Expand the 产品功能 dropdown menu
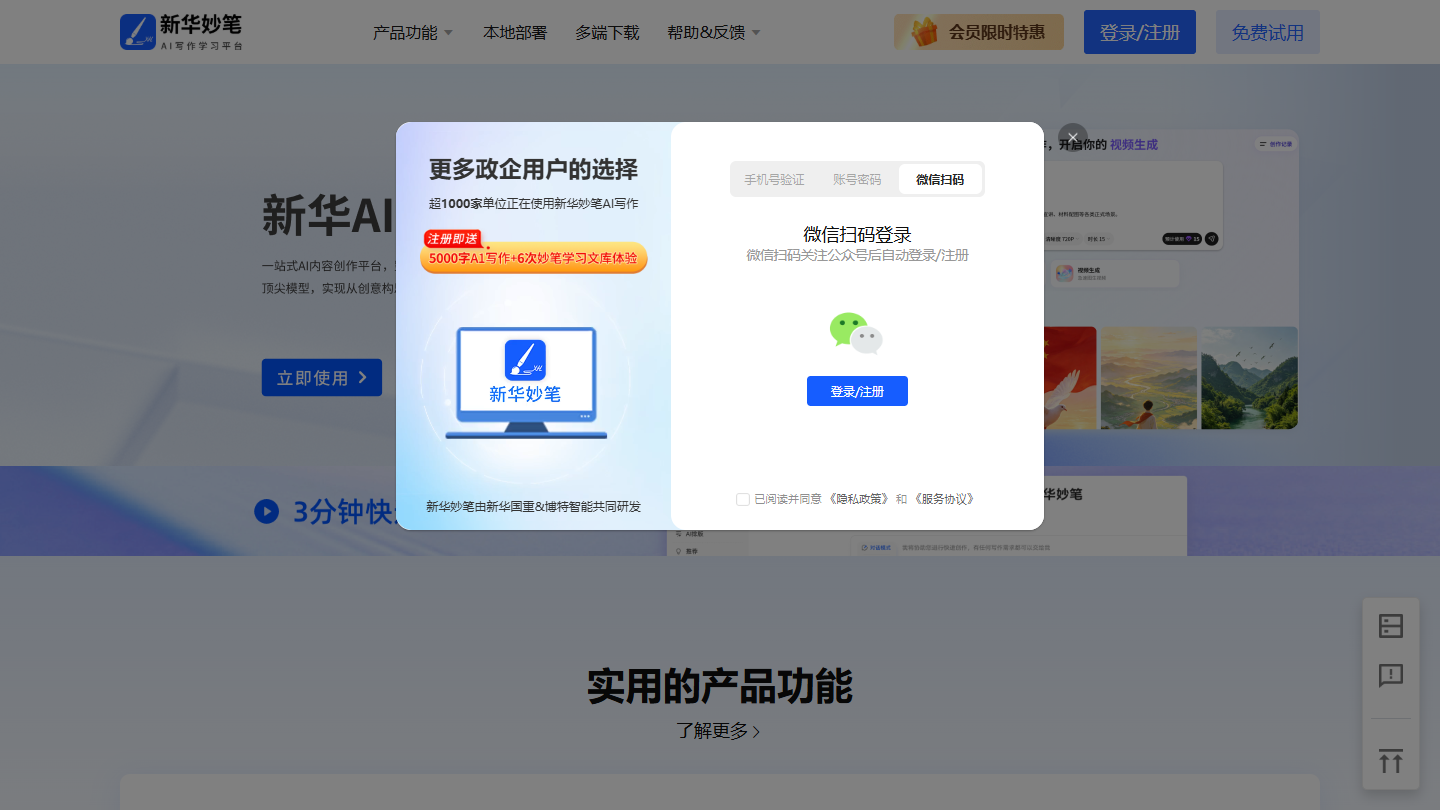This screenshot has width=1440, height=810. (413, 32)
